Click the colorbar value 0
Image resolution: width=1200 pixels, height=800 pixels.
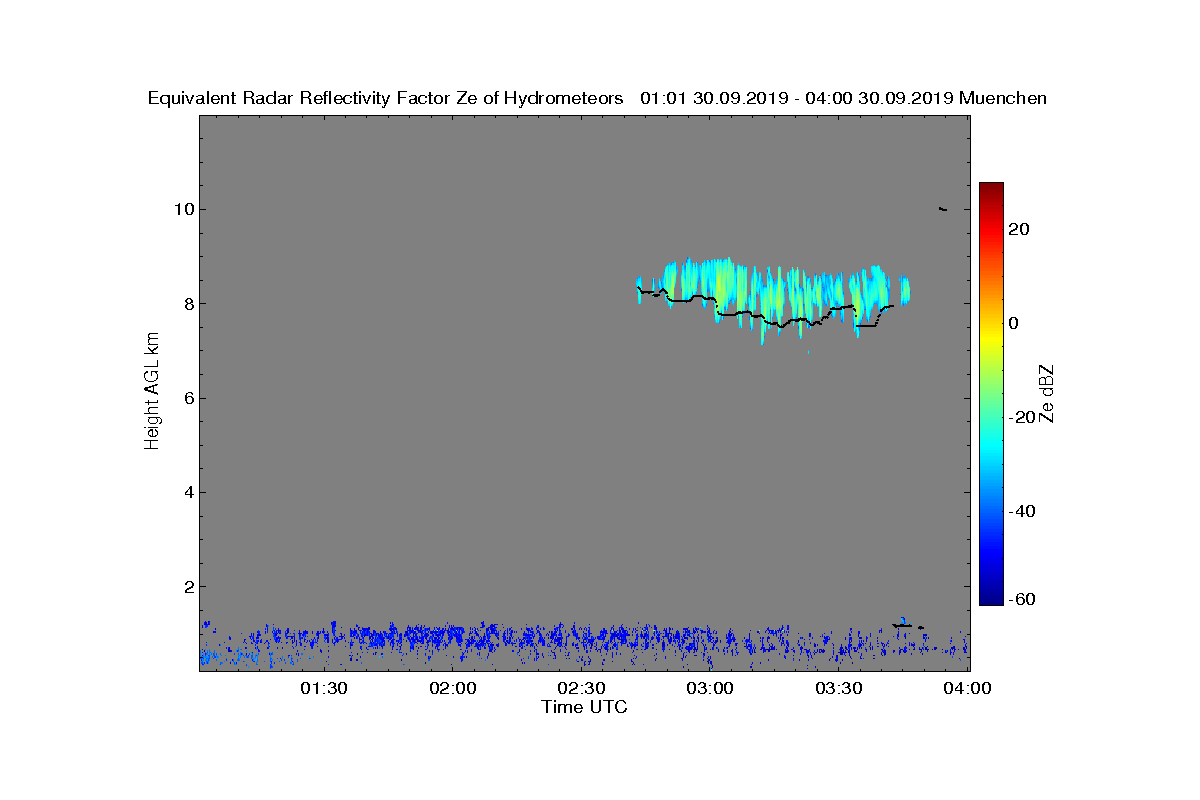click(x=1015, y=323)
